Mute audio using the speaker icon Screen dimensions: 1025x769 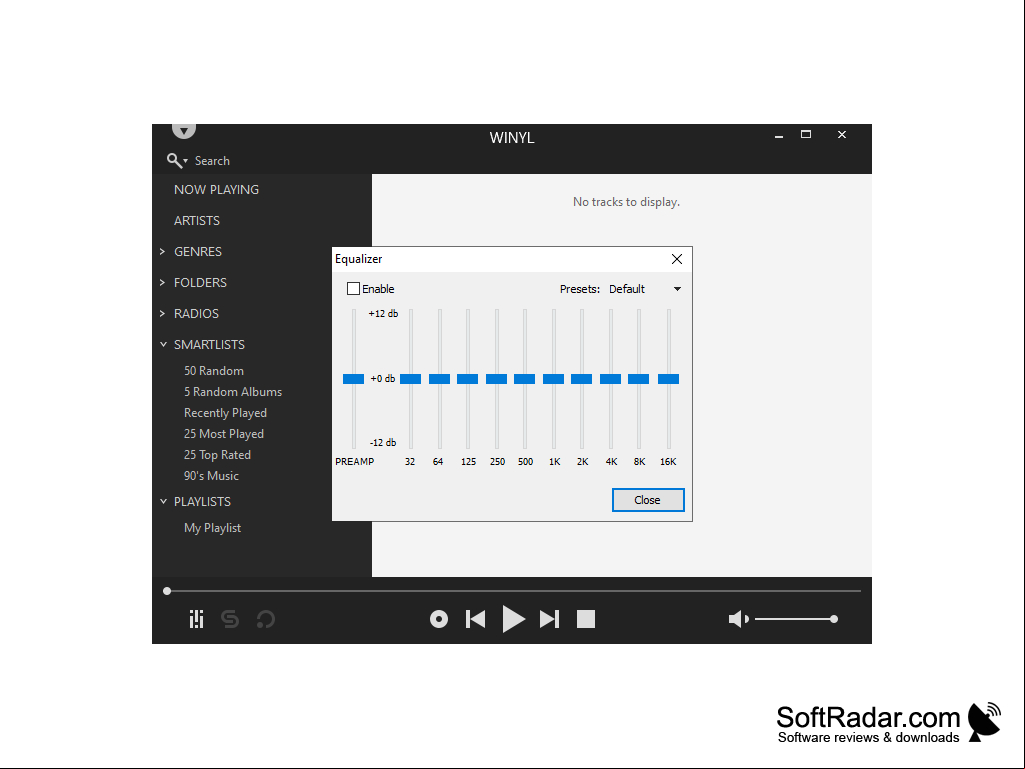pyautogui.click(x=738, y=619)
